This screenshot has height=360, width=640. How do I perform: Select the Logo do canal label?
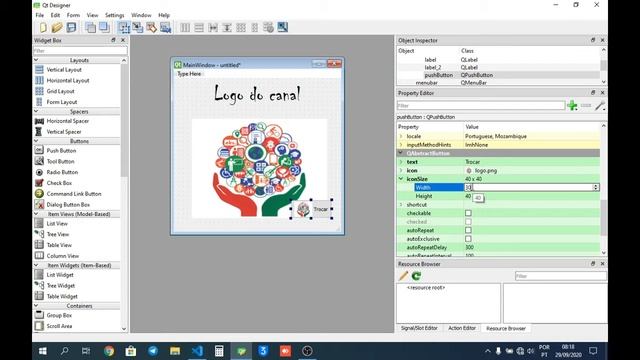pos(258,94)
